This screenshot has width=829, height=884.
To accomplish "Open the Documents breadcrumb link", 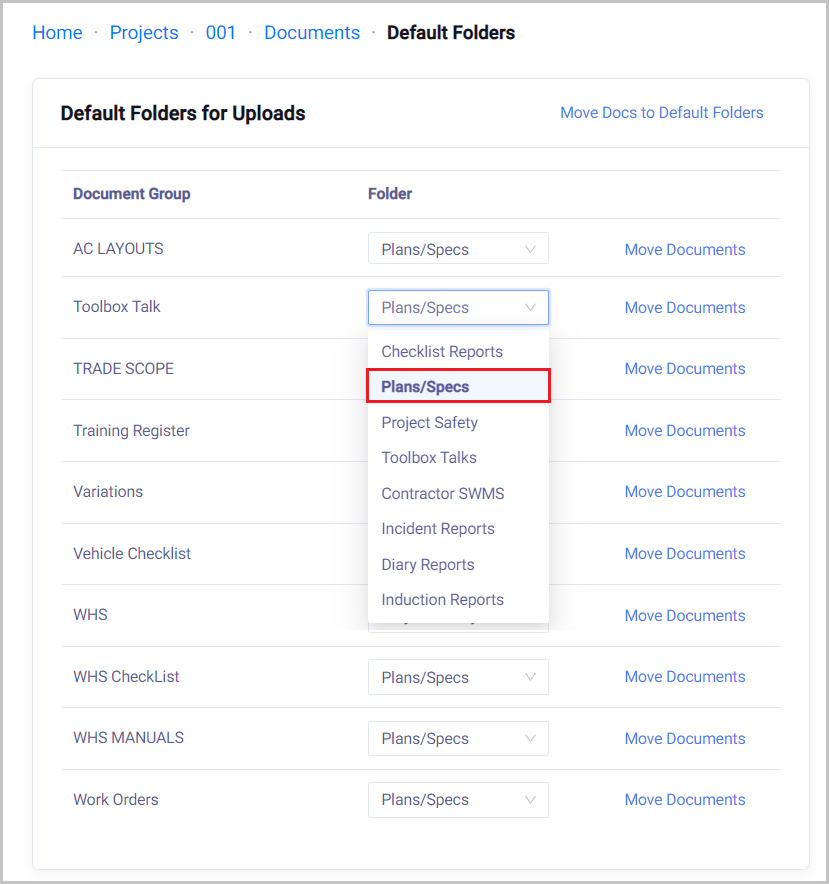I will point(312,33).
